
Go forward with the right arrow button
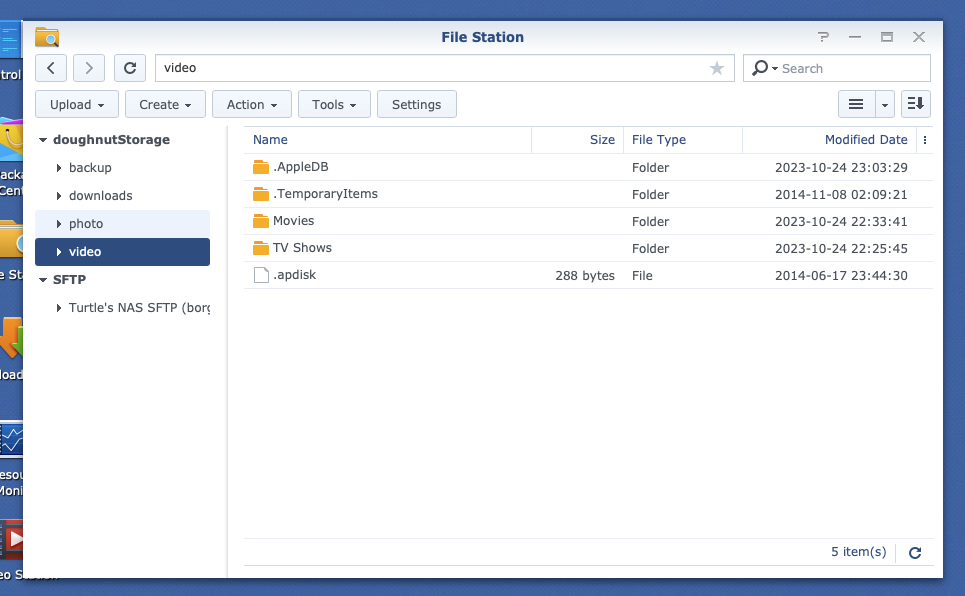(x=89, y=68)
